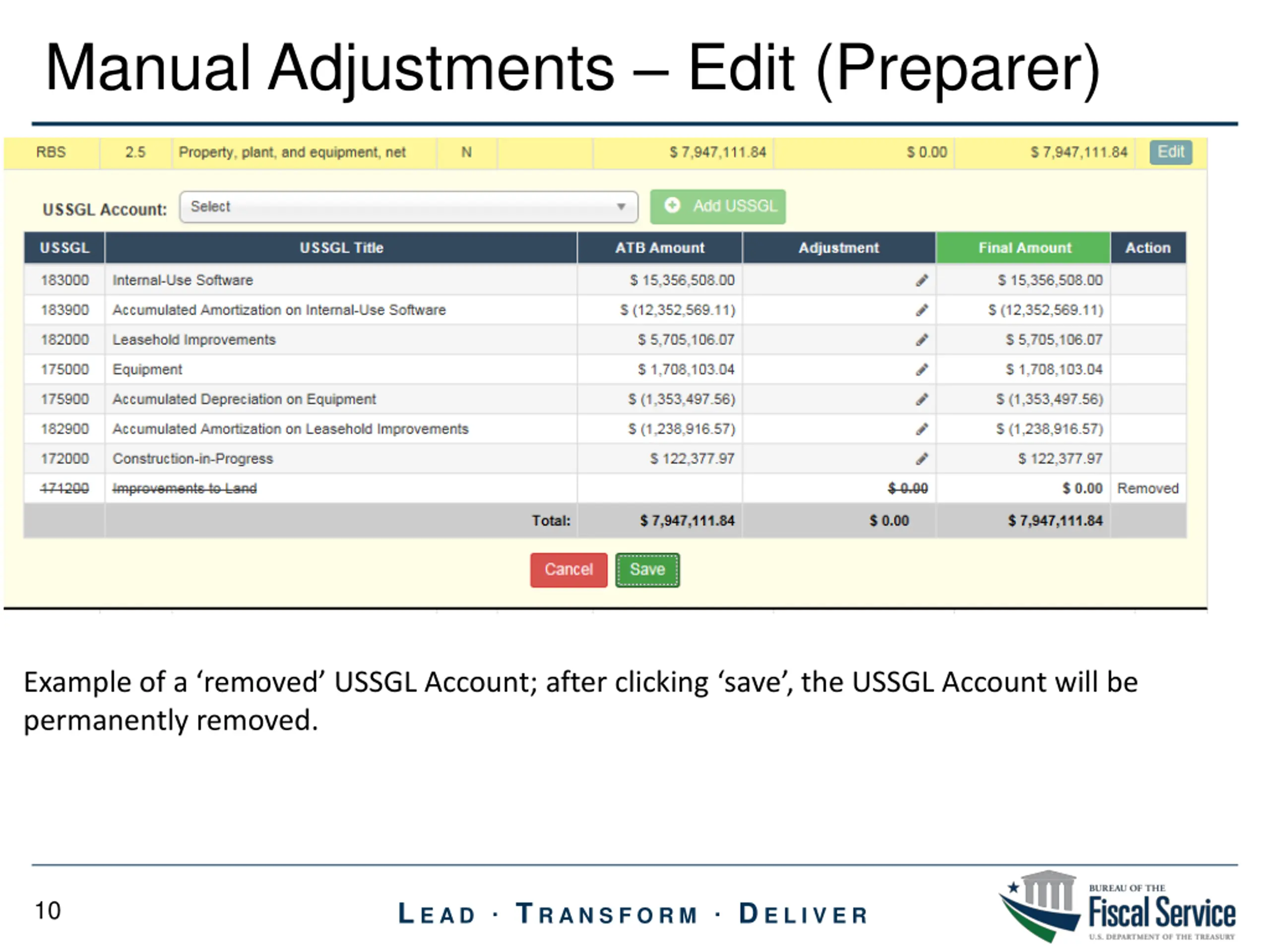The height and width of the screenshot is (952, 1270).
Task: Click the ATB Amount column header
Action: click(659, 248)
